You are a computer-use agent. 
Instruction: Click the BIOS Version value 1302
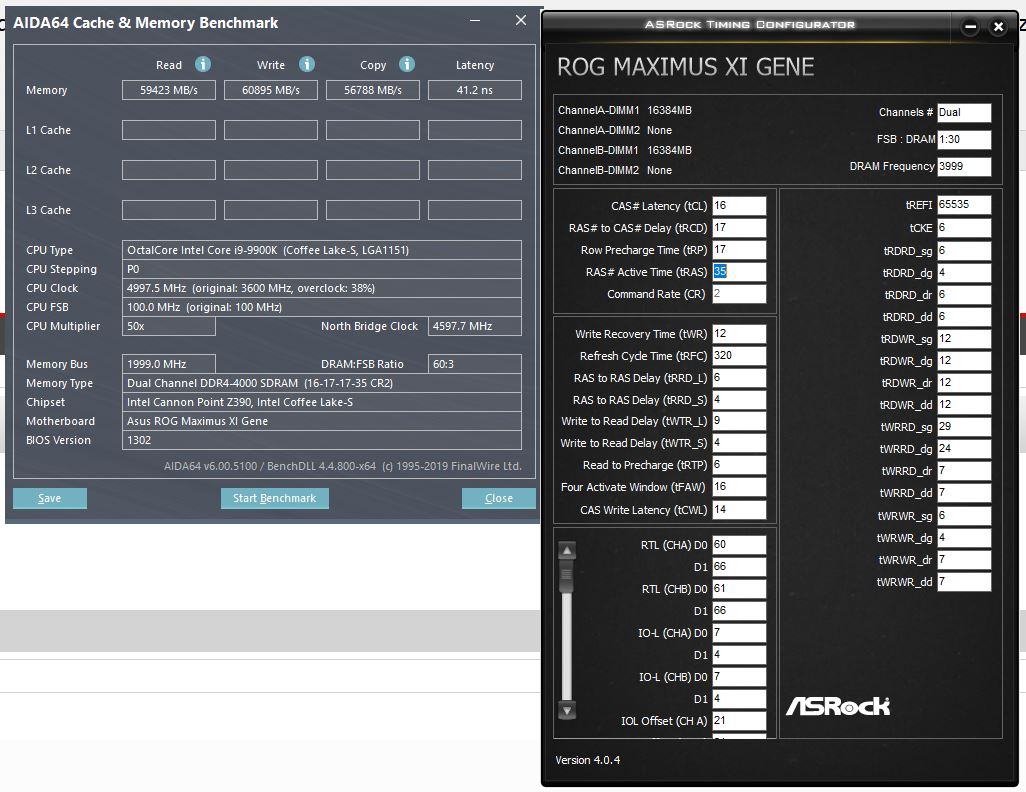click(x=322, y=440)
